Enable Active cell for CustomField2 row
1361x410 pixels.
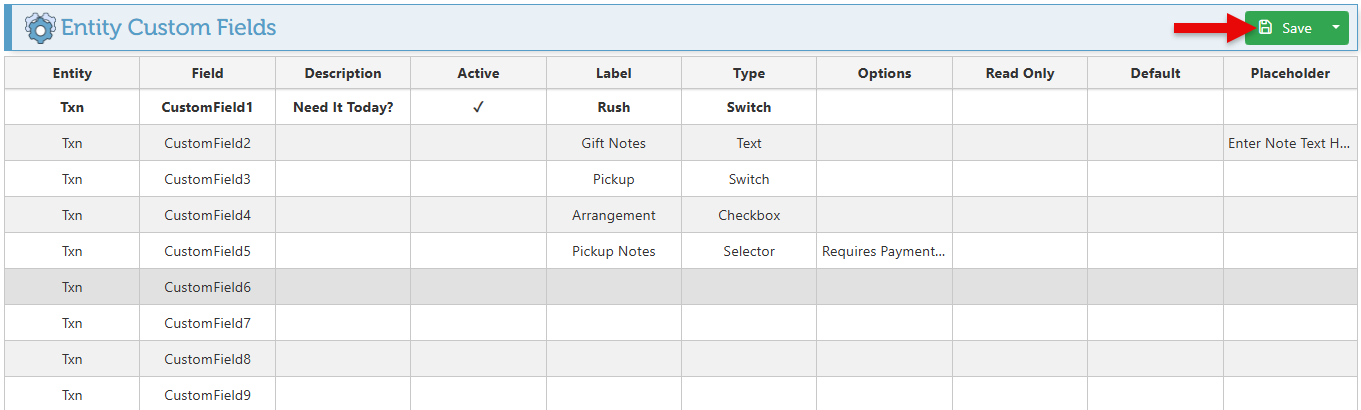click(x=478, y=143)
